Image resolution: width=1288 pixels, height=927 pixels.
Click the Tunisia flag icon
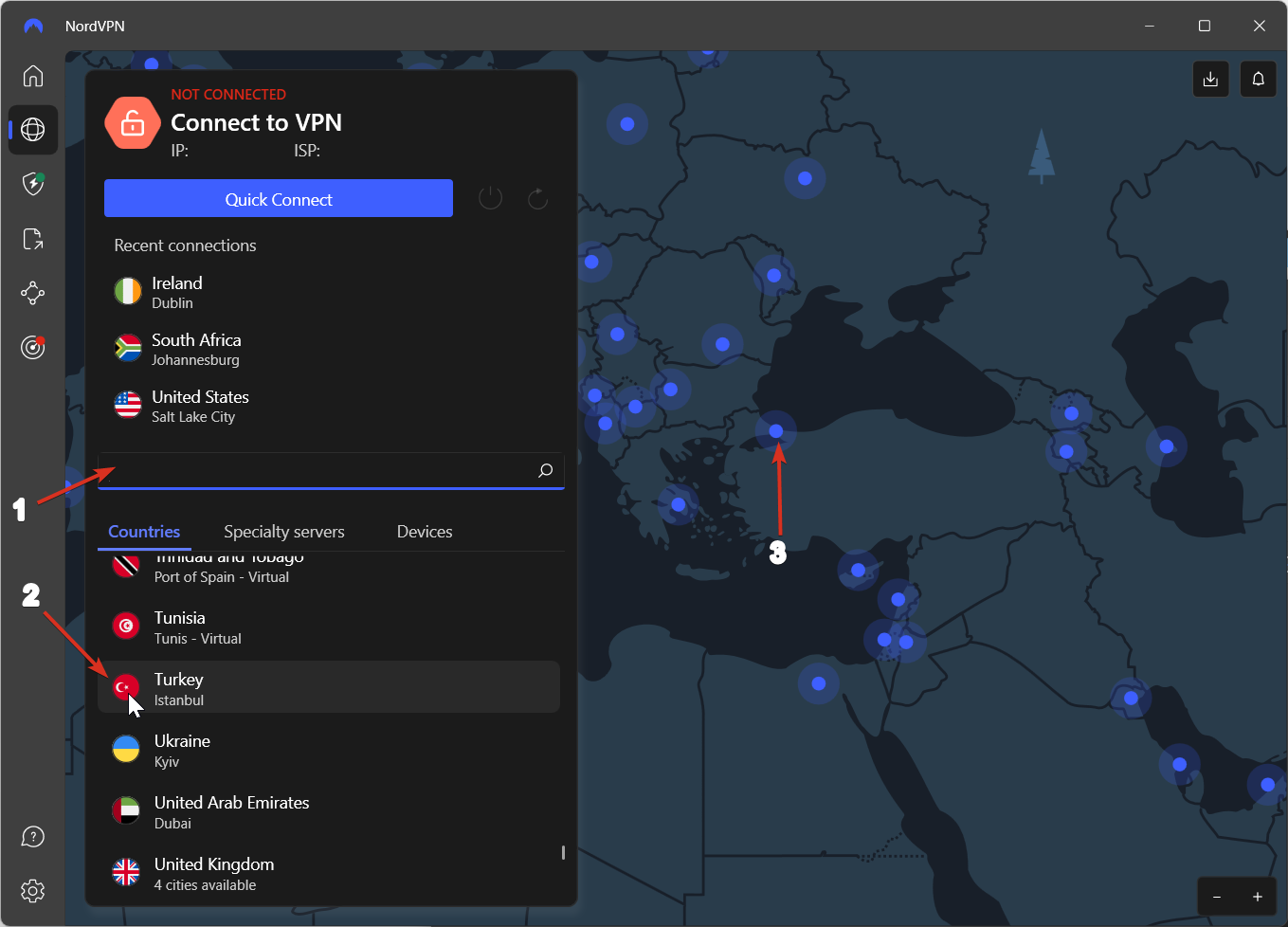(126, 626)
